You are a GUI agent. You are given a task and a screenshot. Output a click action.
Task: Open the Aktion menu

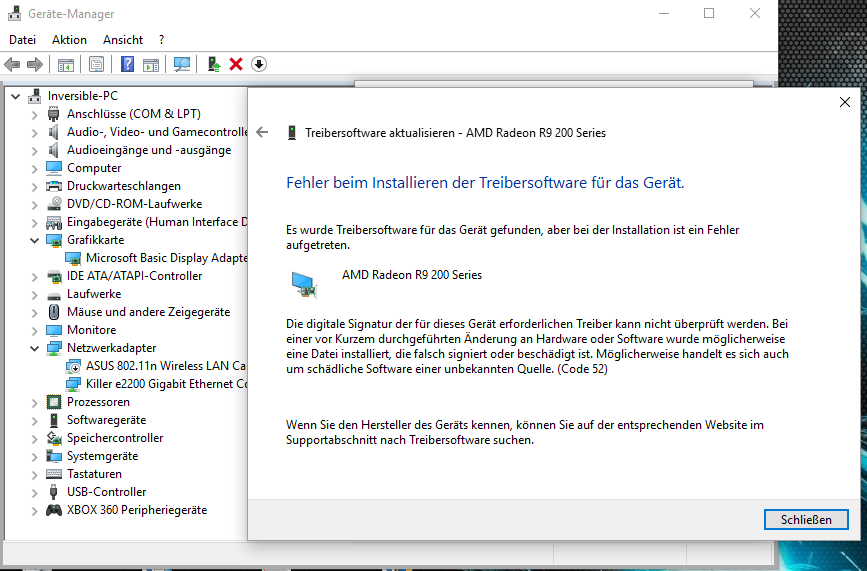[69, 40]
